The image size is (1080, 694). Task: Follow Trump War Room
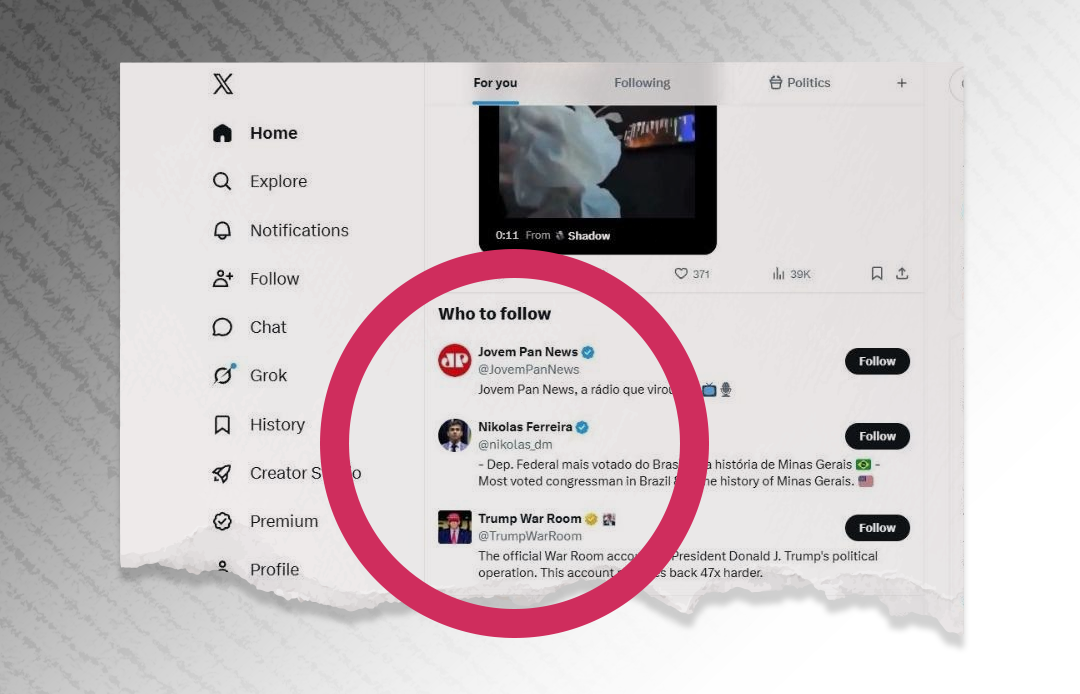(x=877, y=528)
